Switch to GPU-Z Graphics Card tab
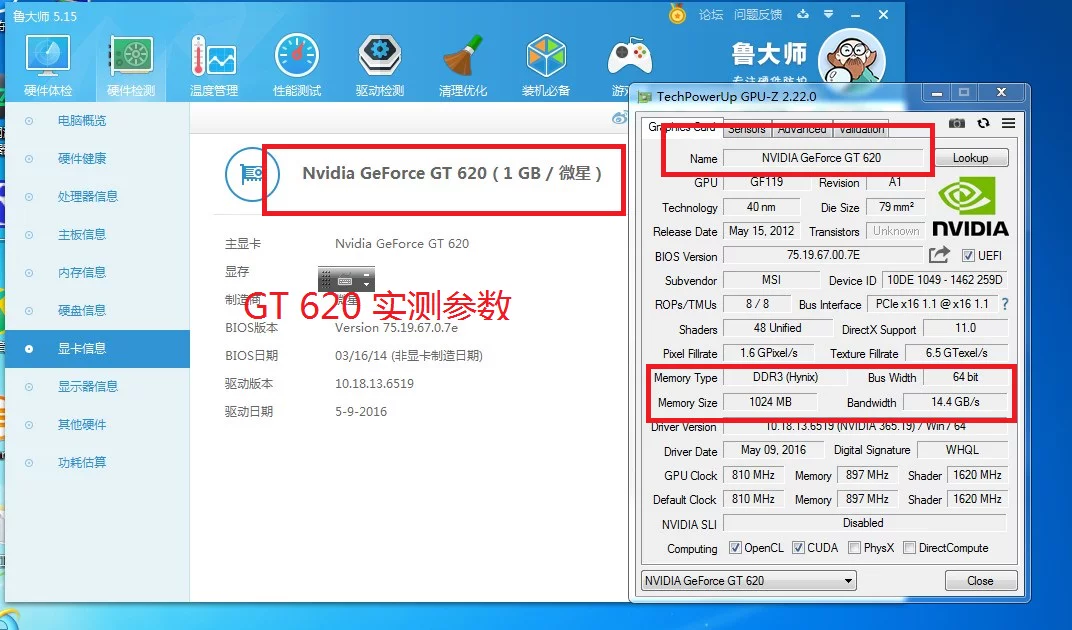This screenshot has width=1072, height=630. (x=682, y=127)
